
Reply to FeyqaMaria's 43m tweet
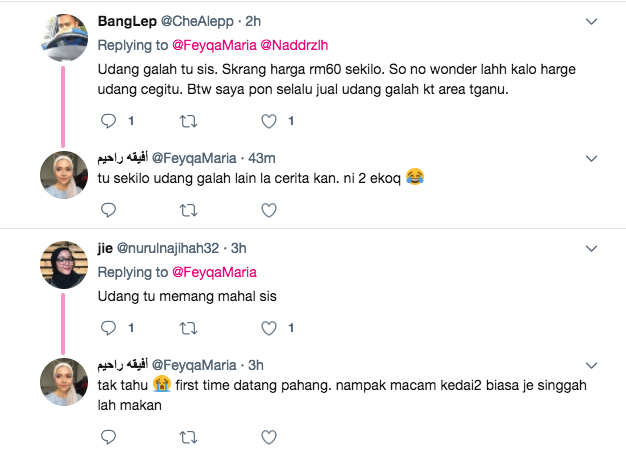(111, 210)
